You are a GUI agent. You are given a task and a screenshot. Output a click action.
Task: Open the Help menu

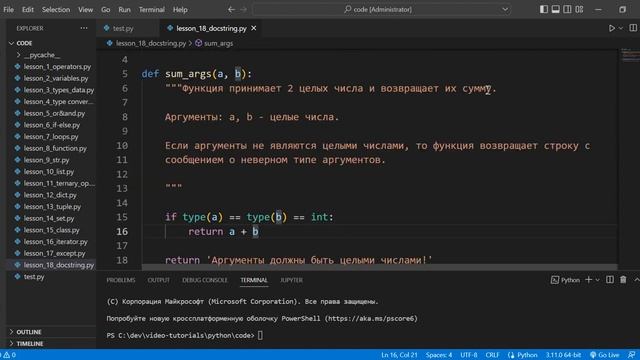(x=180, y=9)
